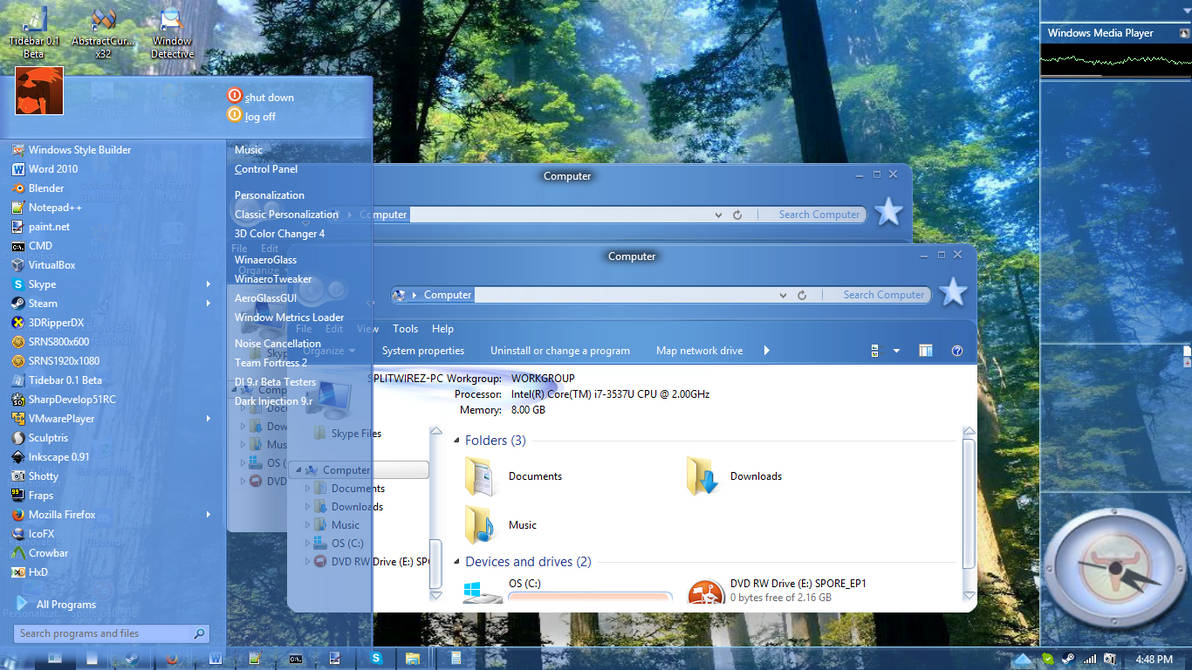Click the Skype icon on the taskbar
The width and height of the screenshot is (1192, 670).
pyautogui.click(x=376, y=658)
